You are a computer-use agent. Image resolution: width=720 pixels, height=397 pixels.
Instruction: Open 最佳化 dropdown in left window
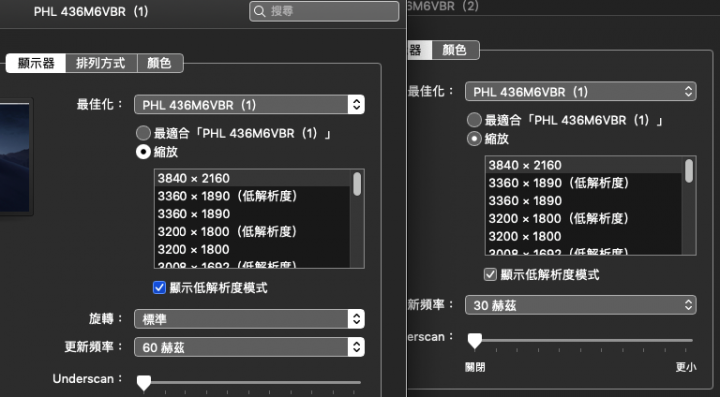249,105
